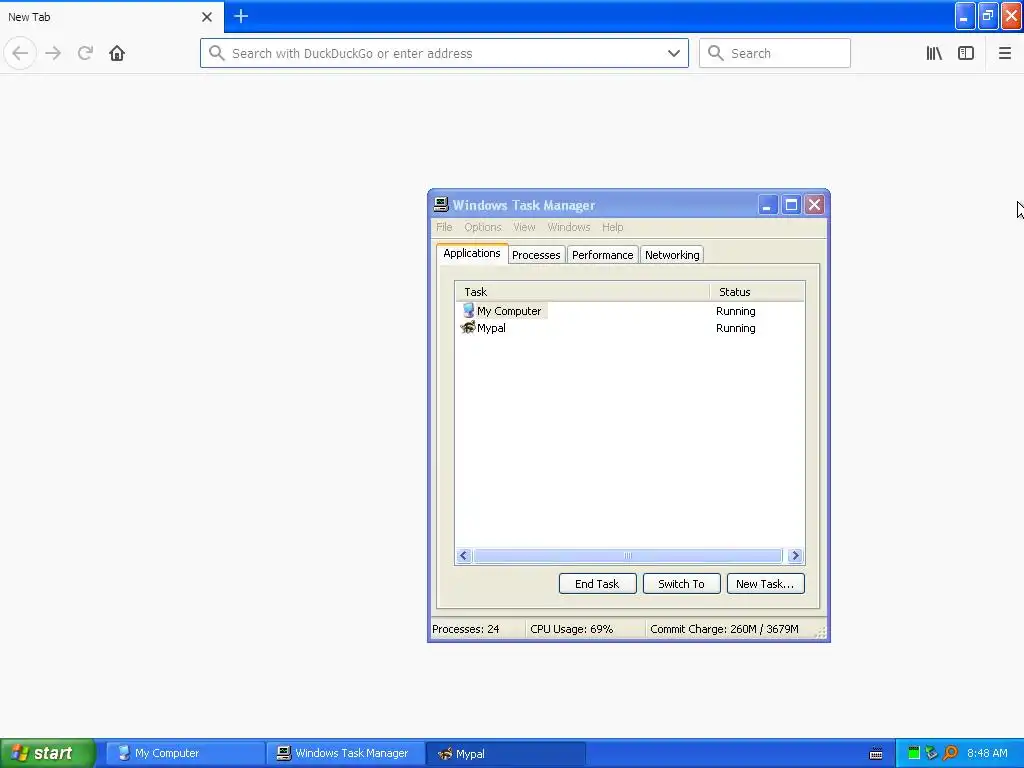Screen dimensions: 1024x768
Task: Click Safely Remove Hardware tray icon
Action: coord(932,753)
